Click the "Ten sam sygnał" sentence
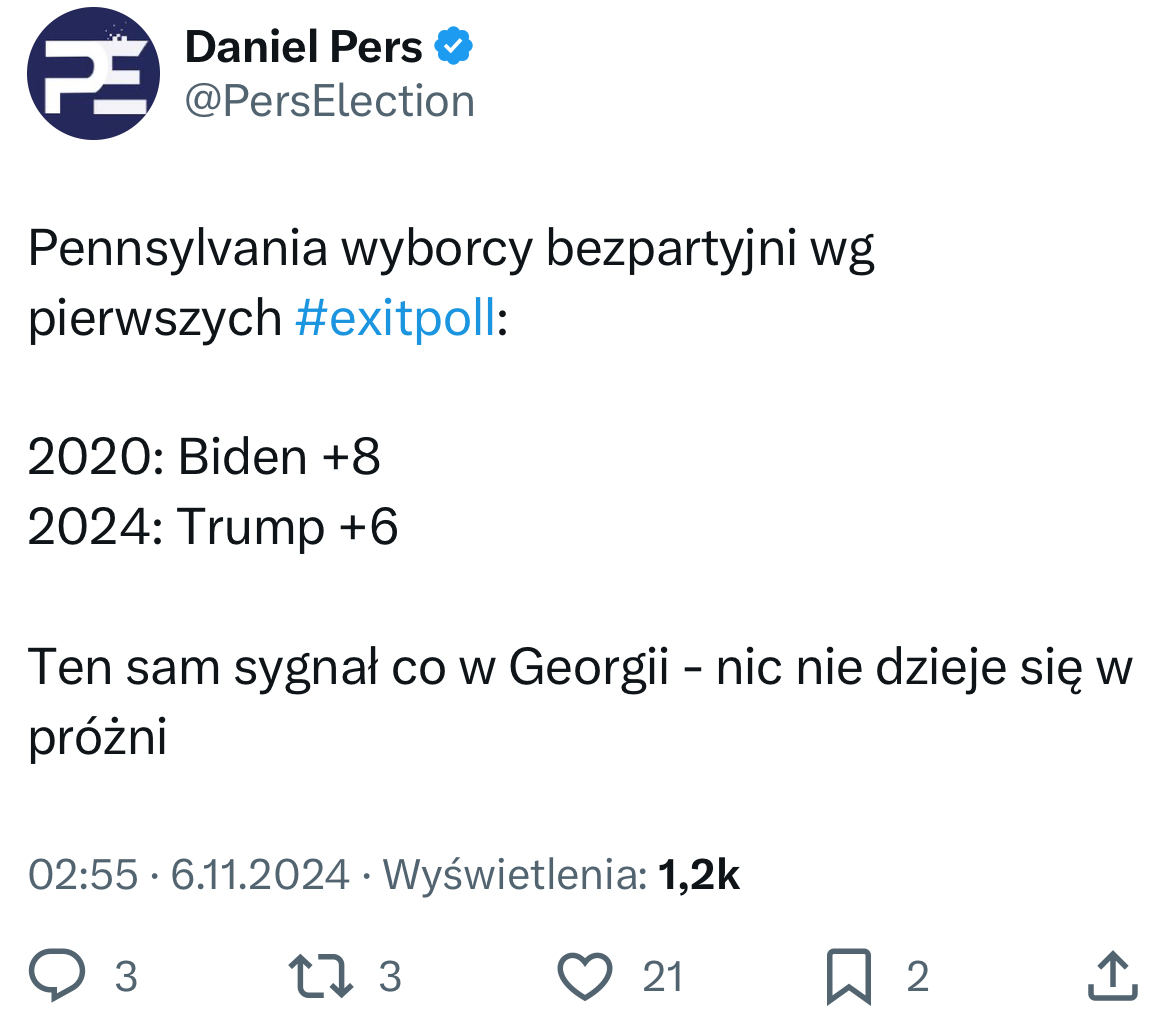 pos(580,668)
